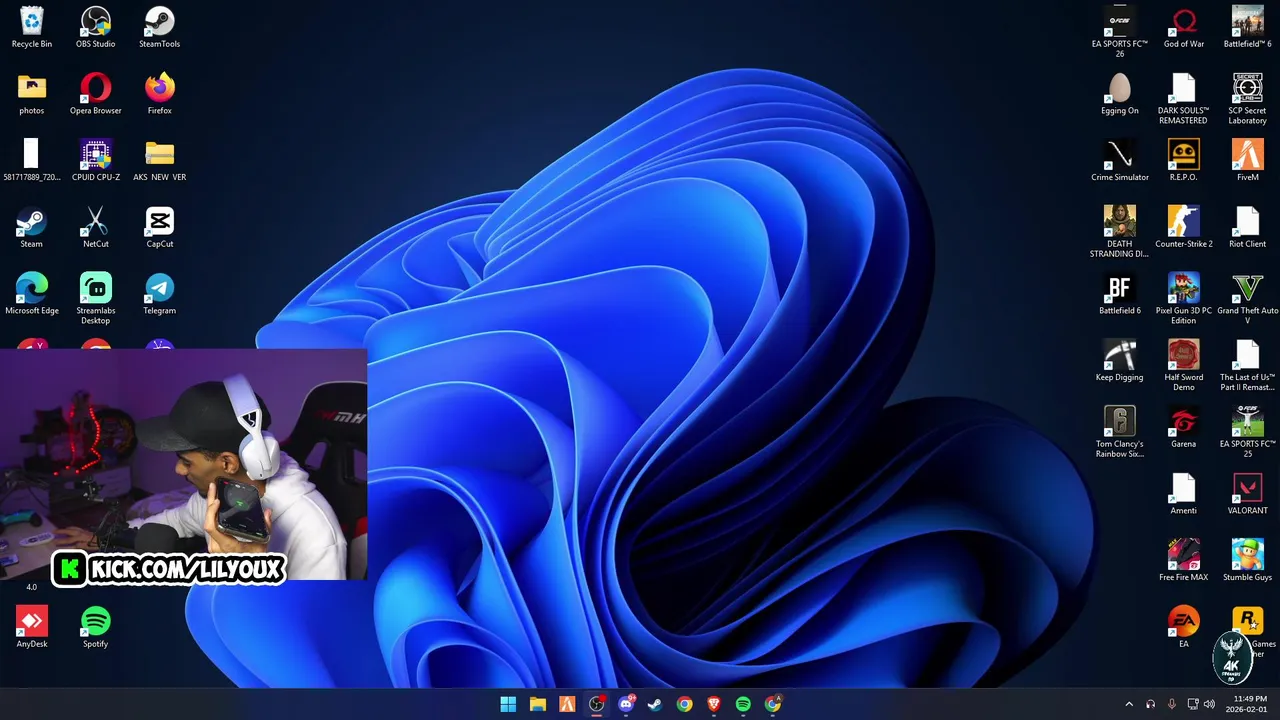
Task: Launch the Counter-Strike 2 shortcut
Action: 1184,227
